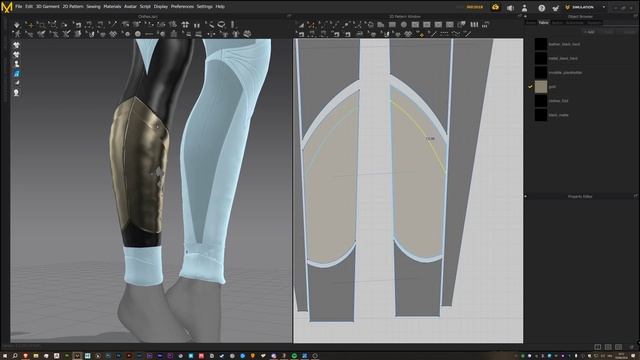Open the Settings menu
640x360 pixels.
[204, 7]
